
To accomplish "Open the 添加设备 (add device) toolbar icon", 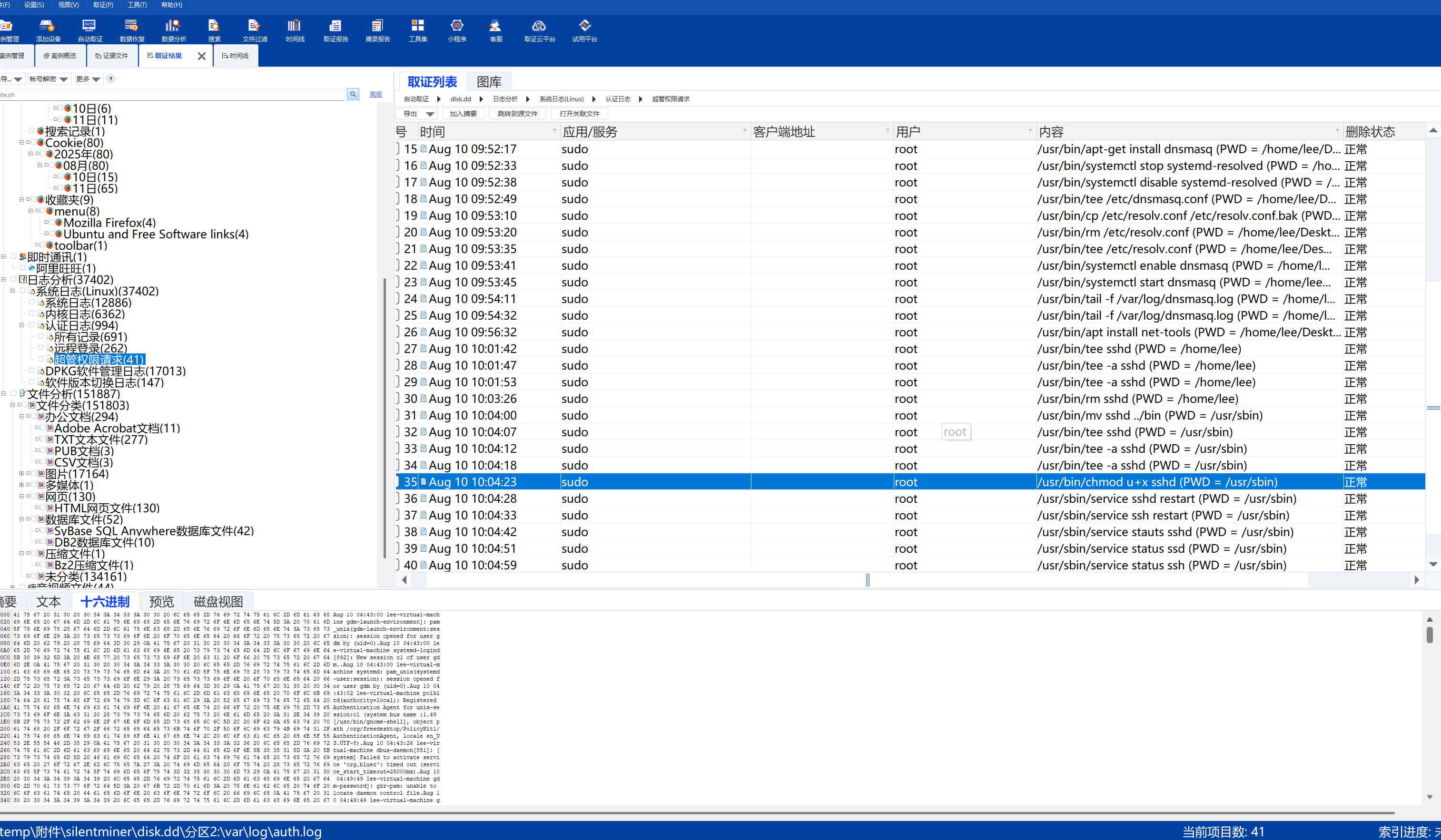I will coord(48,30).
